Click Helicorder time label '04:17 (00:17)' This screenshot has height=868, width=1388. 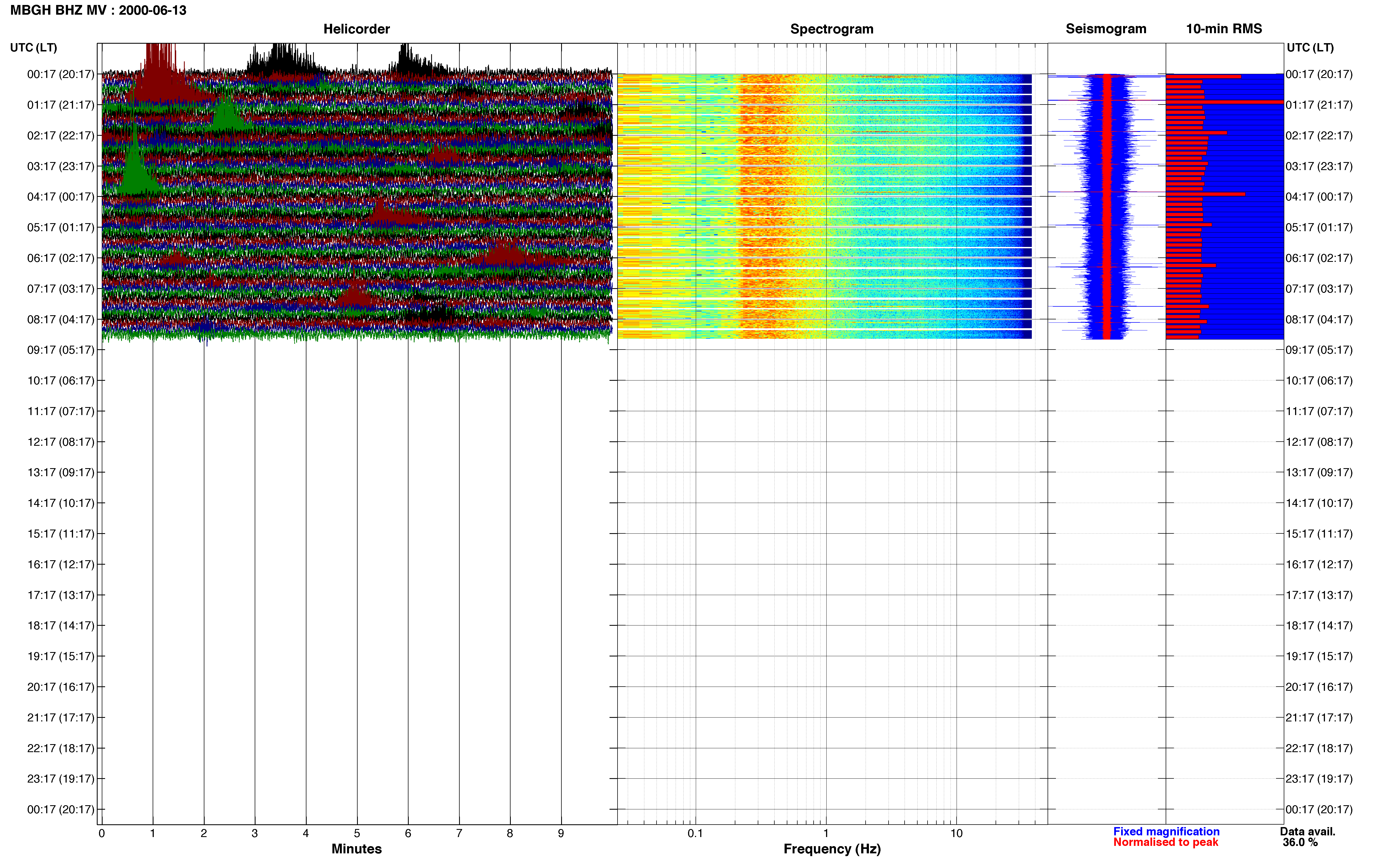(x=61, y=197)
